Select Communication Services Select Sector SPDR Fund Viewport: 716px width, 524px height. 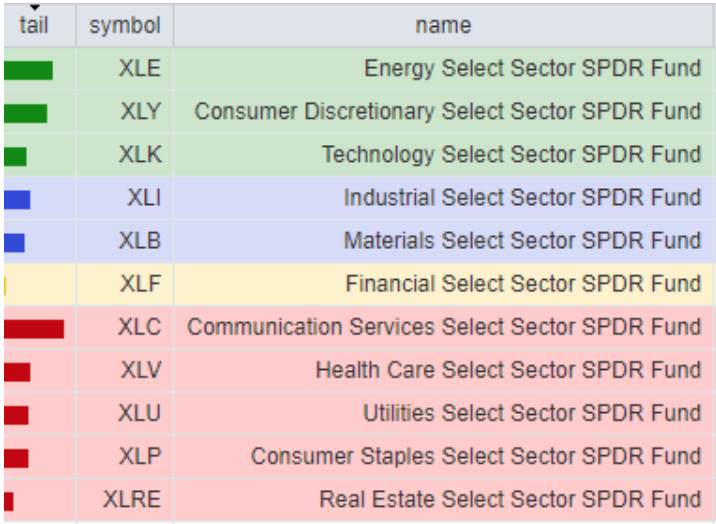444,327
